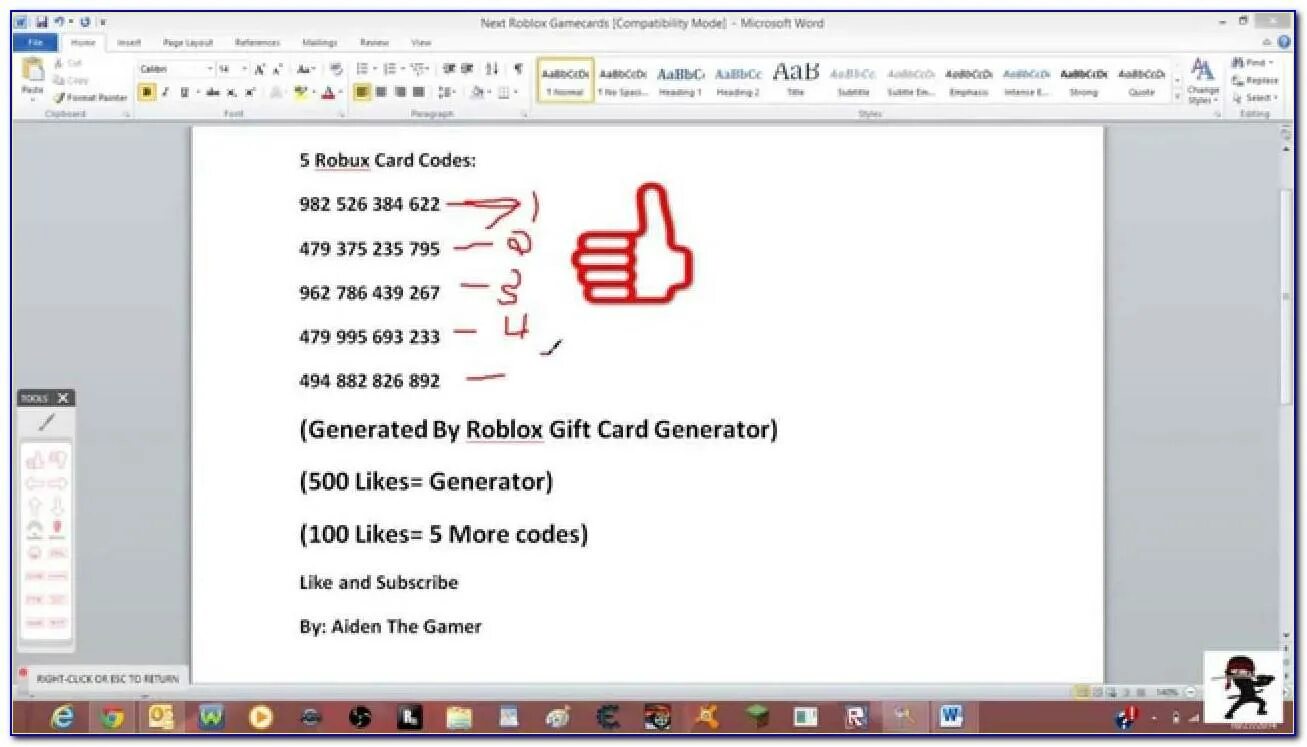Switch to the Review tab

tap(374, 43)
